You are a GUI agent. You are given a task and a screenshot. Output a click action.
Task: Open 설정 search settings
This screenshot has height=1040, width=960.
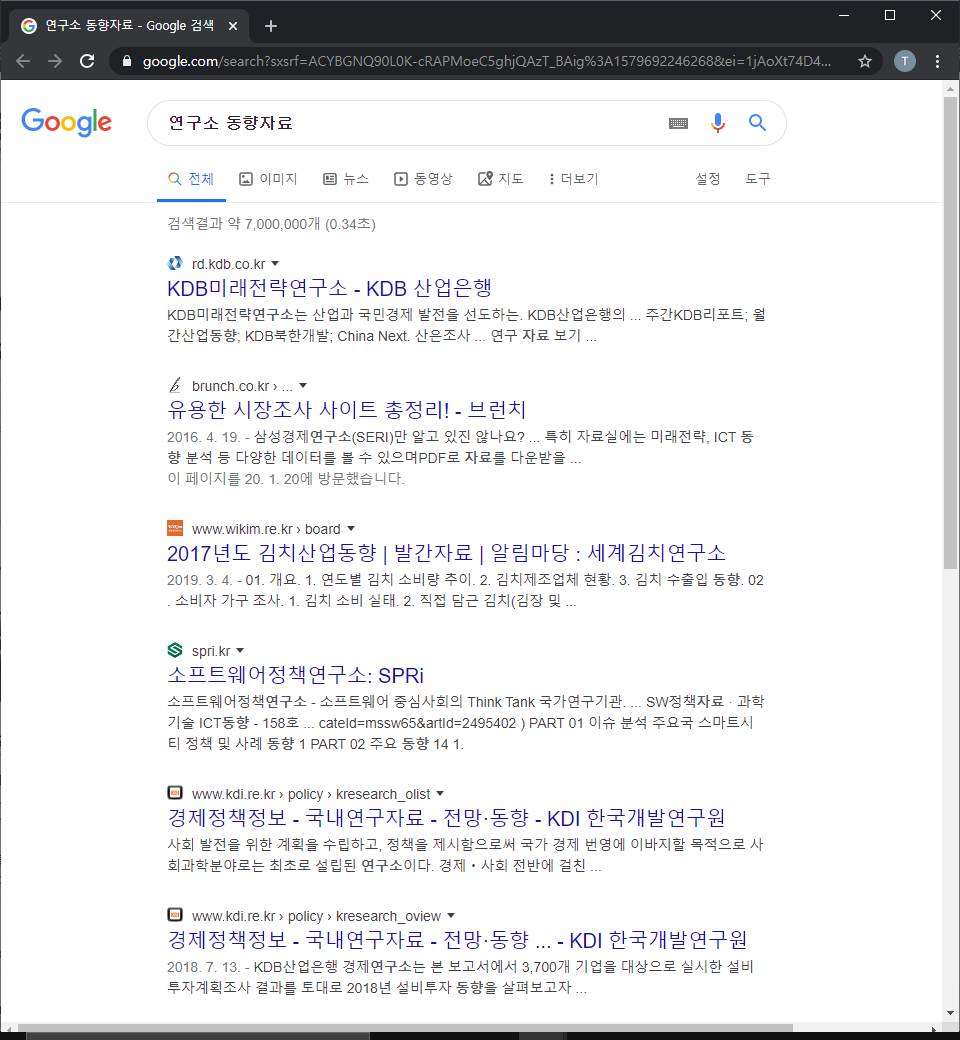pyautogui.click(x=707, y=179)
